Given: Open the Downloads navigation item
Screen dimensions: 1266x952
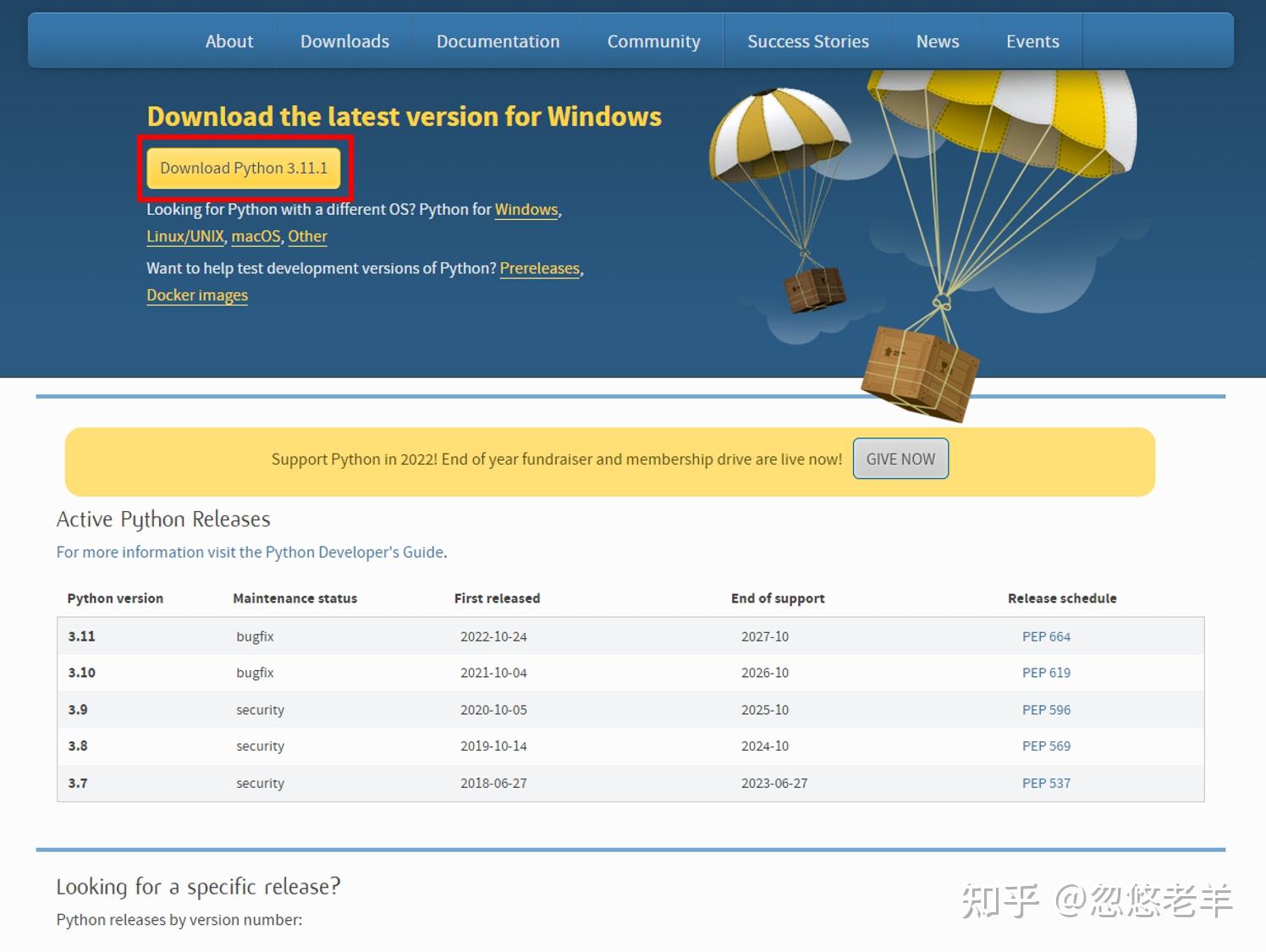Looking at the screenshot, I should 344,41.
